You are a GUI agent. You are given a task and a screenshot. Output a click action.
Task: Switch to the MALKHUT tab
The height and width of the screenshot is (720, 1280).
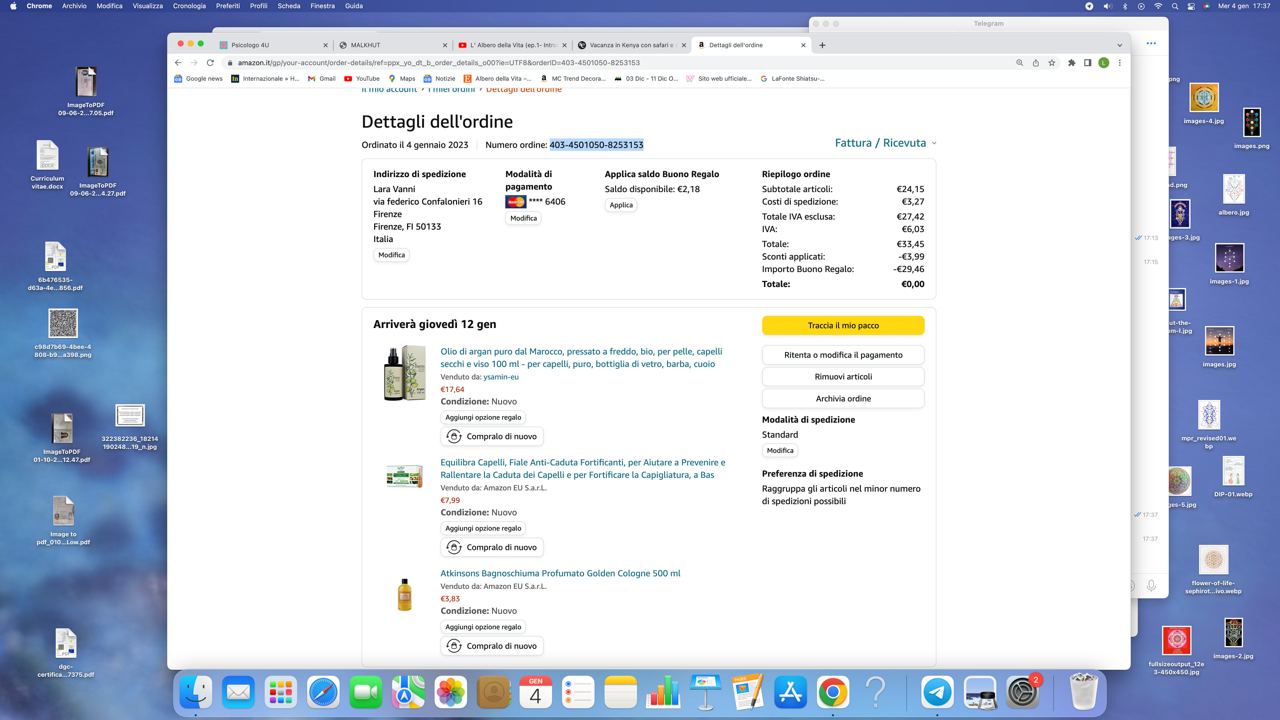pos(391,45)
